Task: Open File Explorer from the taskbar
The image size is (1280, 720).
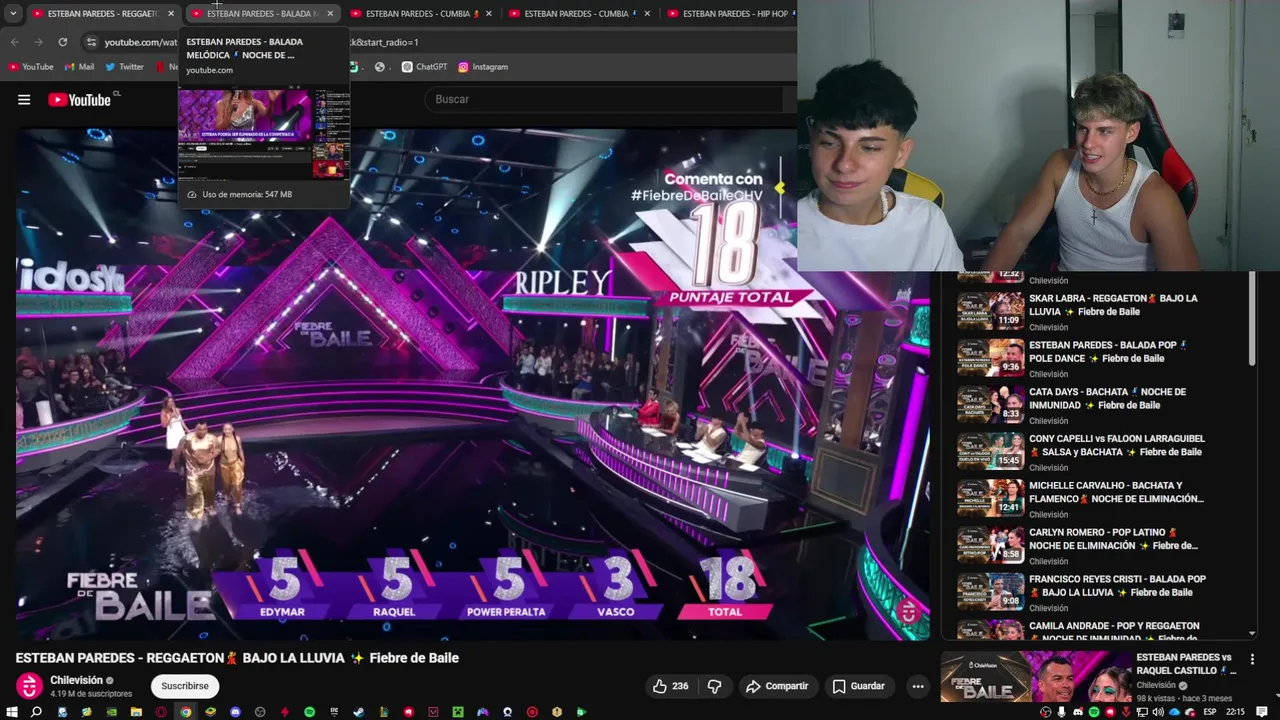Action: 136,711
